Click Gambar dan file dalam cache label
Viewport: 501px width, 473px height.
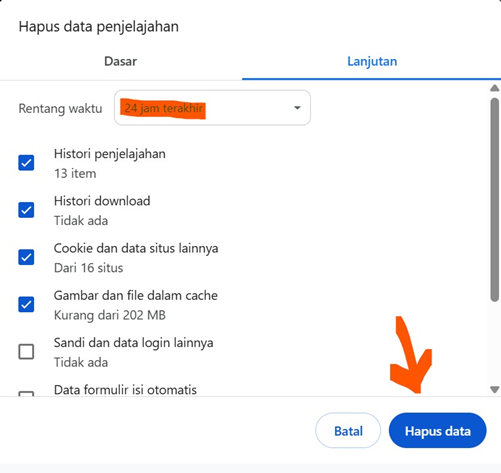coord(136,296)
